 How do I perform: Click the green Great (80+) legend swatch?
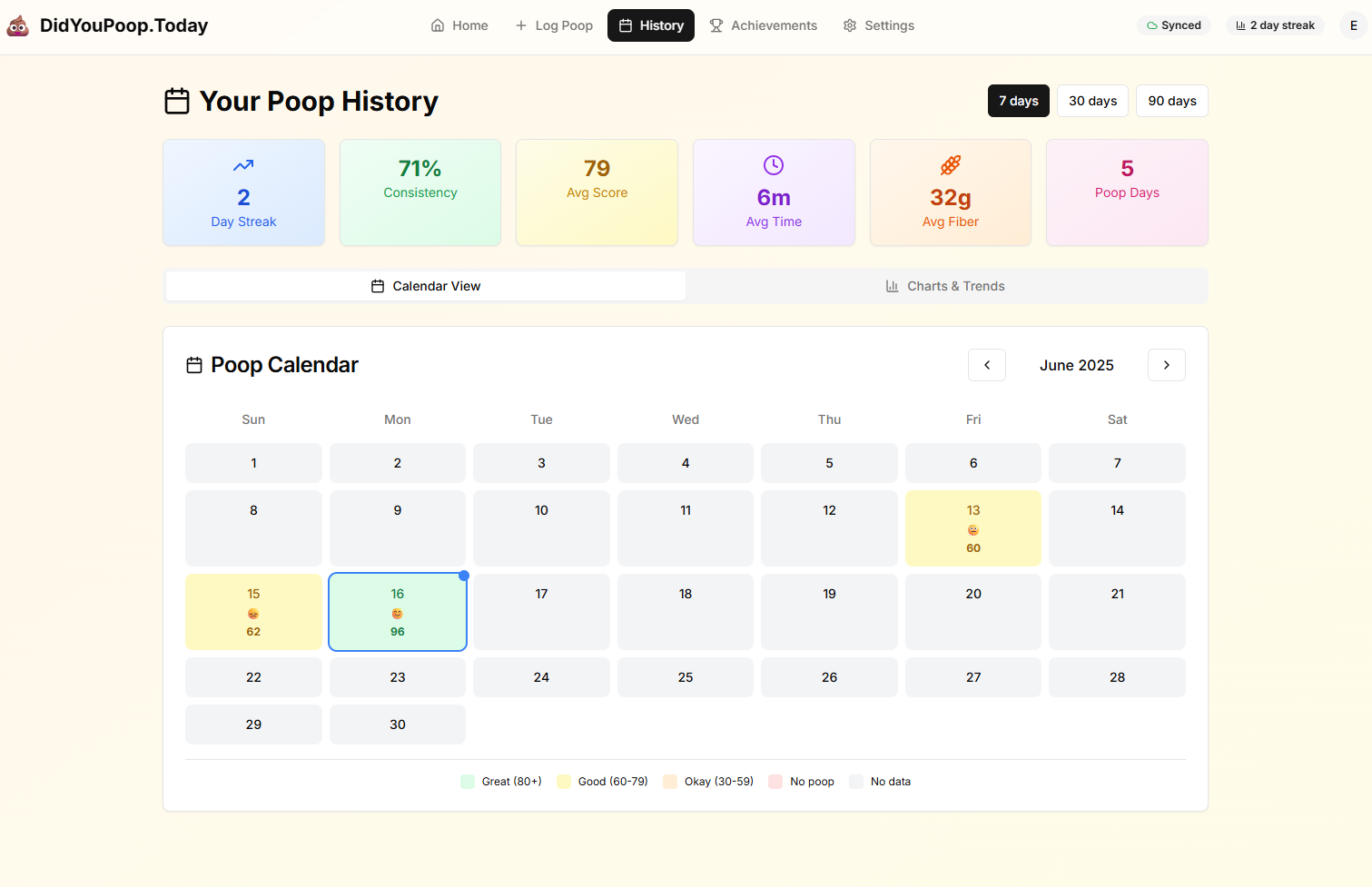coord(467,781)
